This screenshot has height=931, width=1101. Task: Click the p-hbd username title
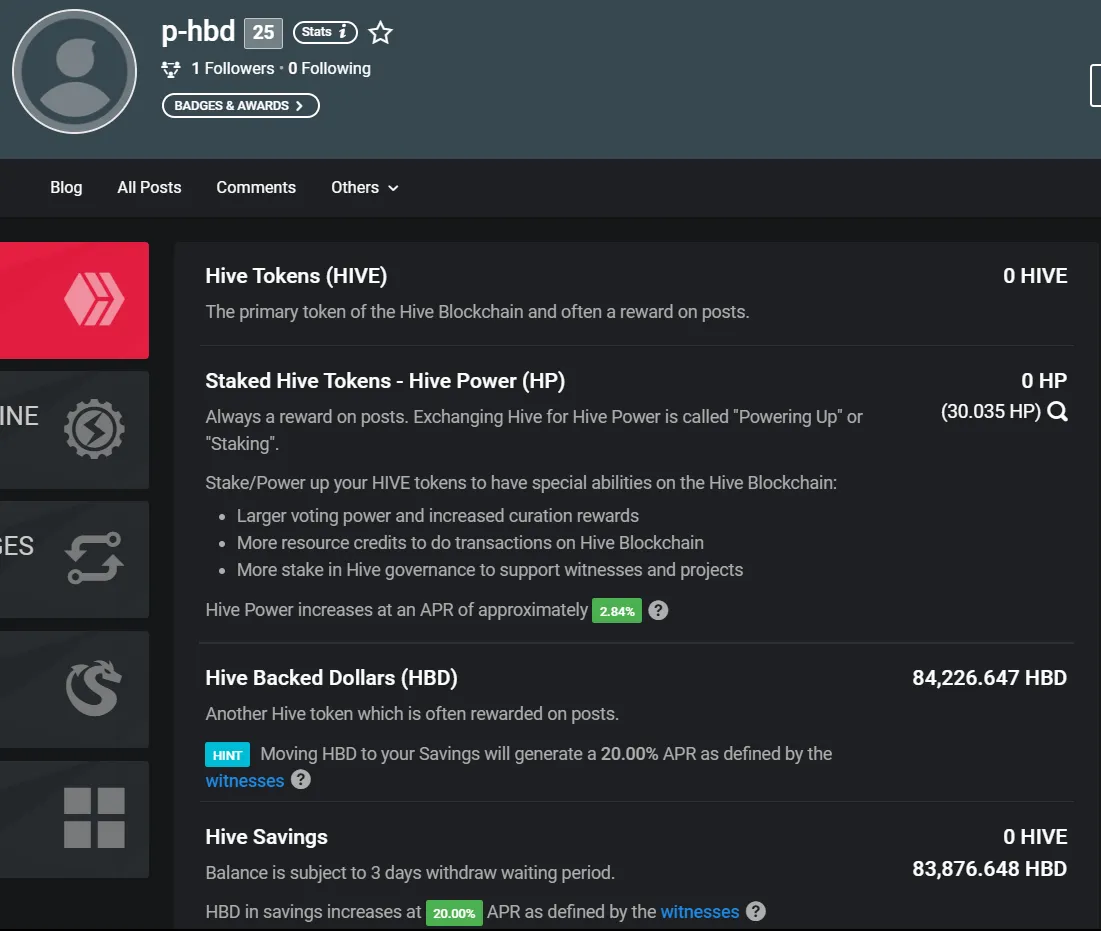click(x=198, y=32)
